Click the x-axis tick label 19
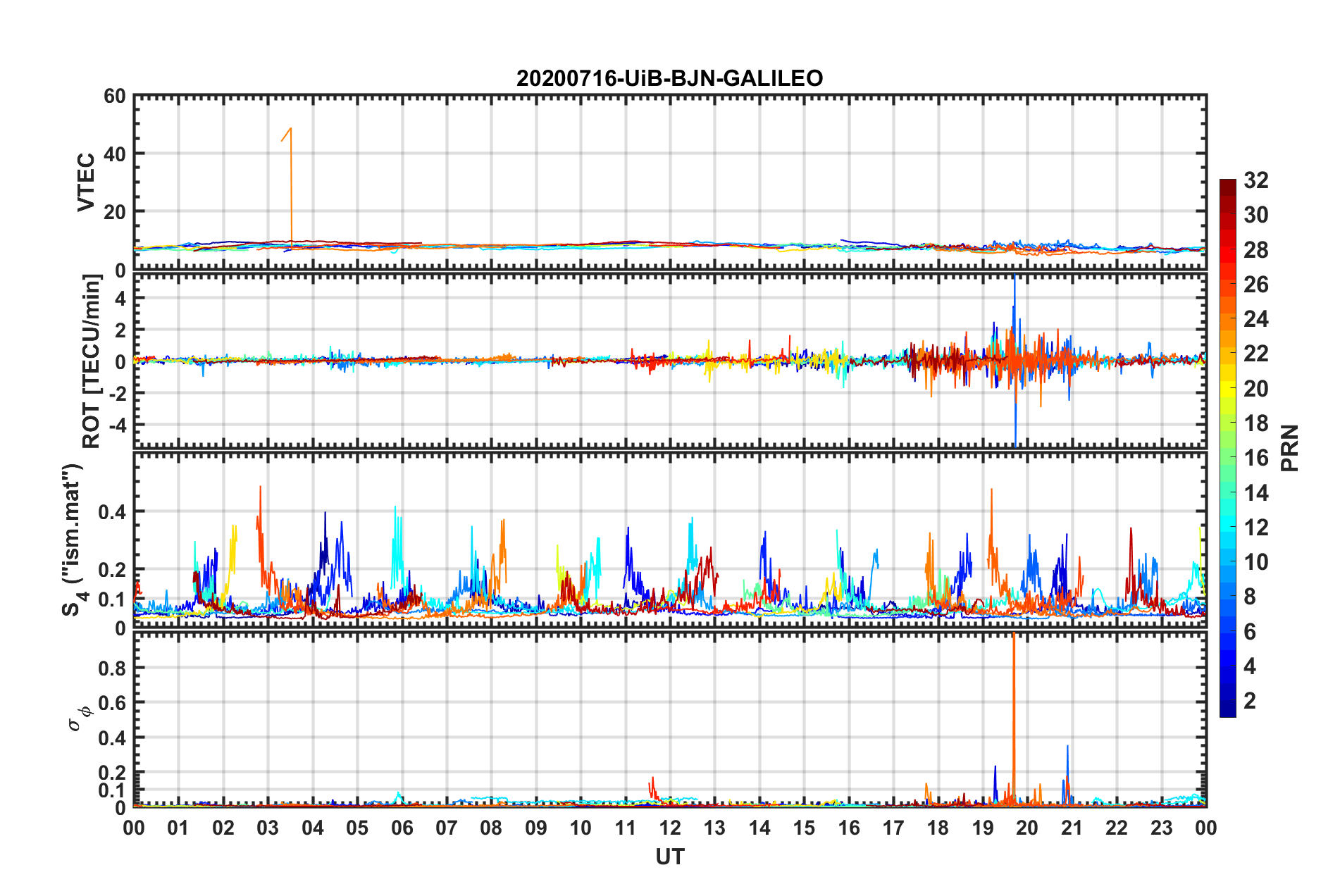 coord(983,828)
